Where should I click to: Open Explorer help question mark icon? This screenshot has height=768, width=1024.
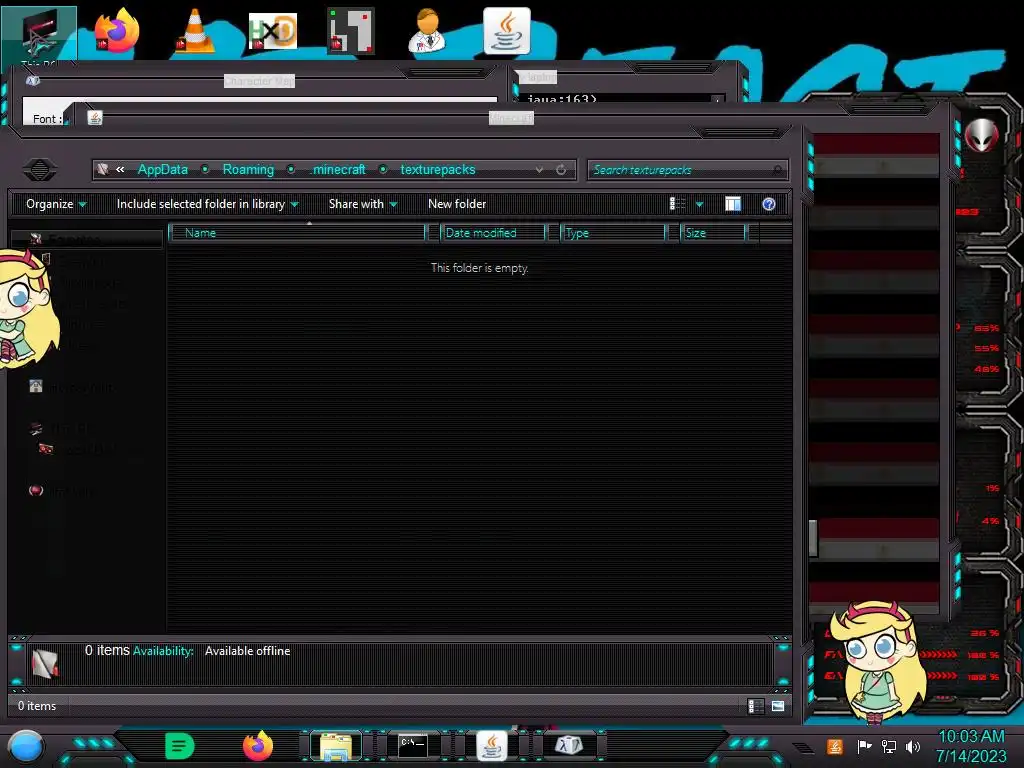(x=769, y=204)
